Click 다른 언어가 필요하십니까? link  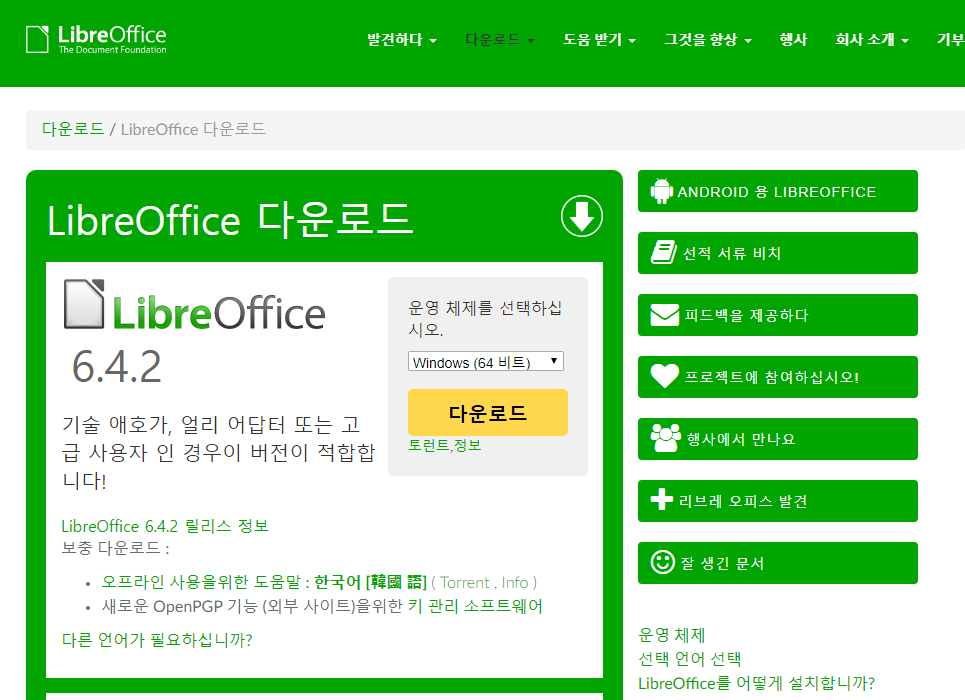click(x=157, y=640)
